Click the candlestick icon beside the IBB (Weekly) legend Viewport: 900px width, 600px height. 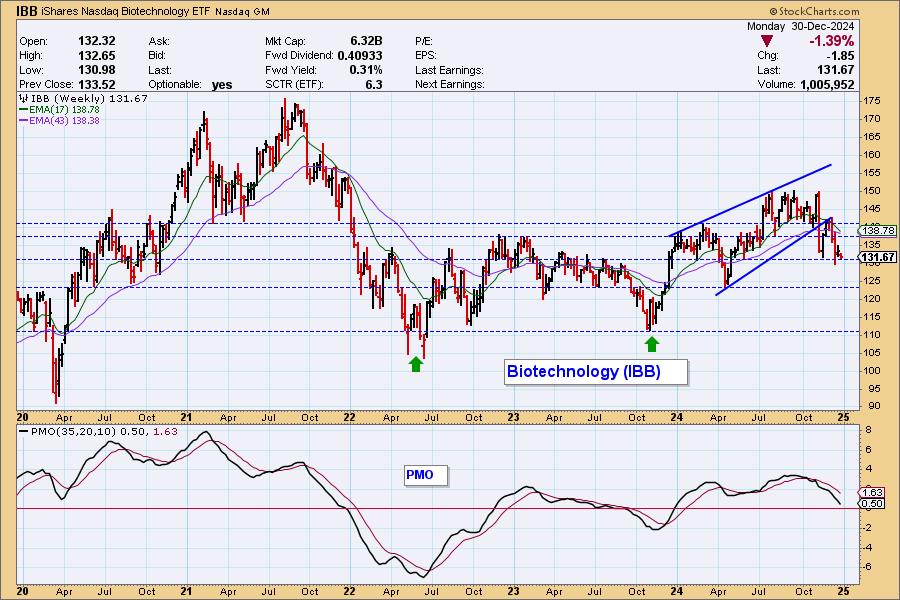point(24,99)
